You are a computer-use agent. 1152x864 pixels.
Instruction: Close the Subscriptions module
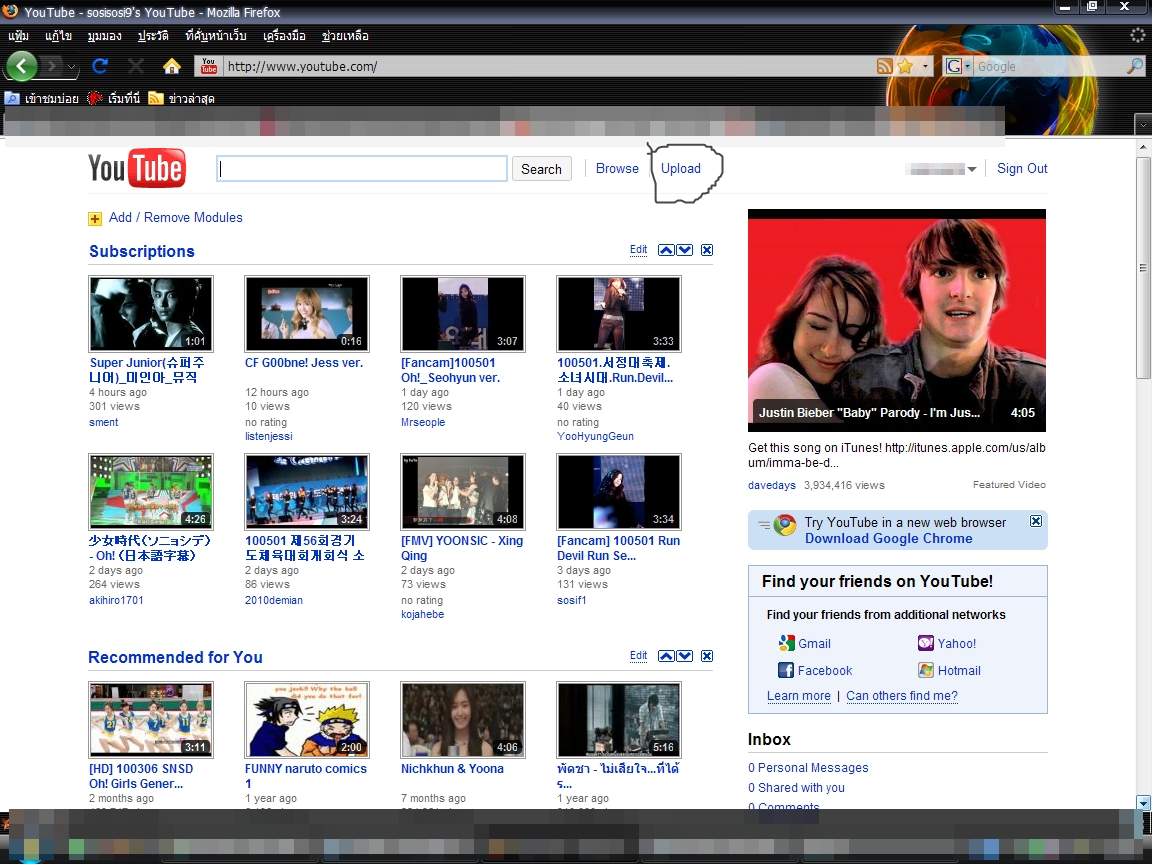(707, 250)
